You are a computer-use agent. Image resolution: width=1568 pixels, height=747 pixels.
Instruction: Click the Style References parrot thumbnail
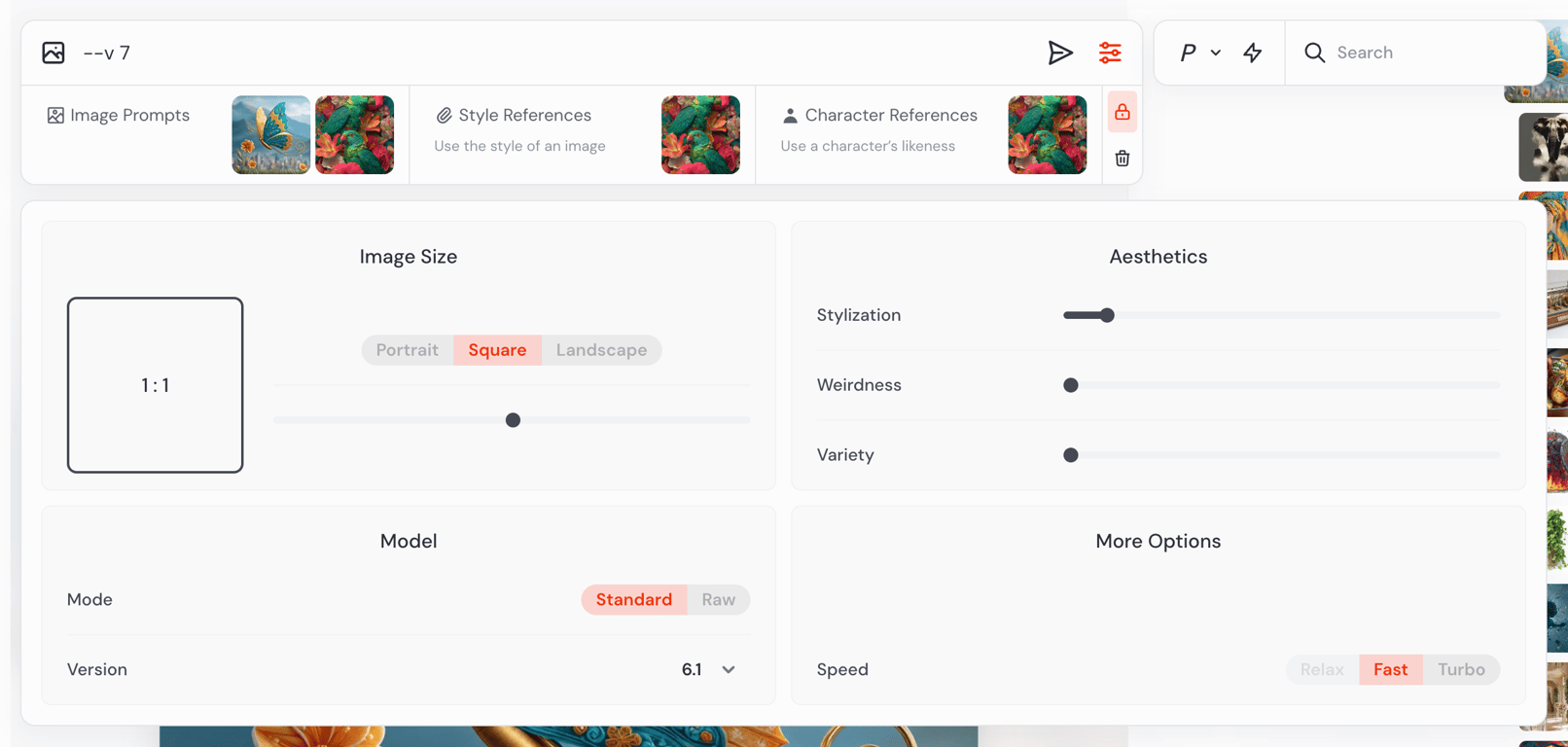[x=700, y=135]
